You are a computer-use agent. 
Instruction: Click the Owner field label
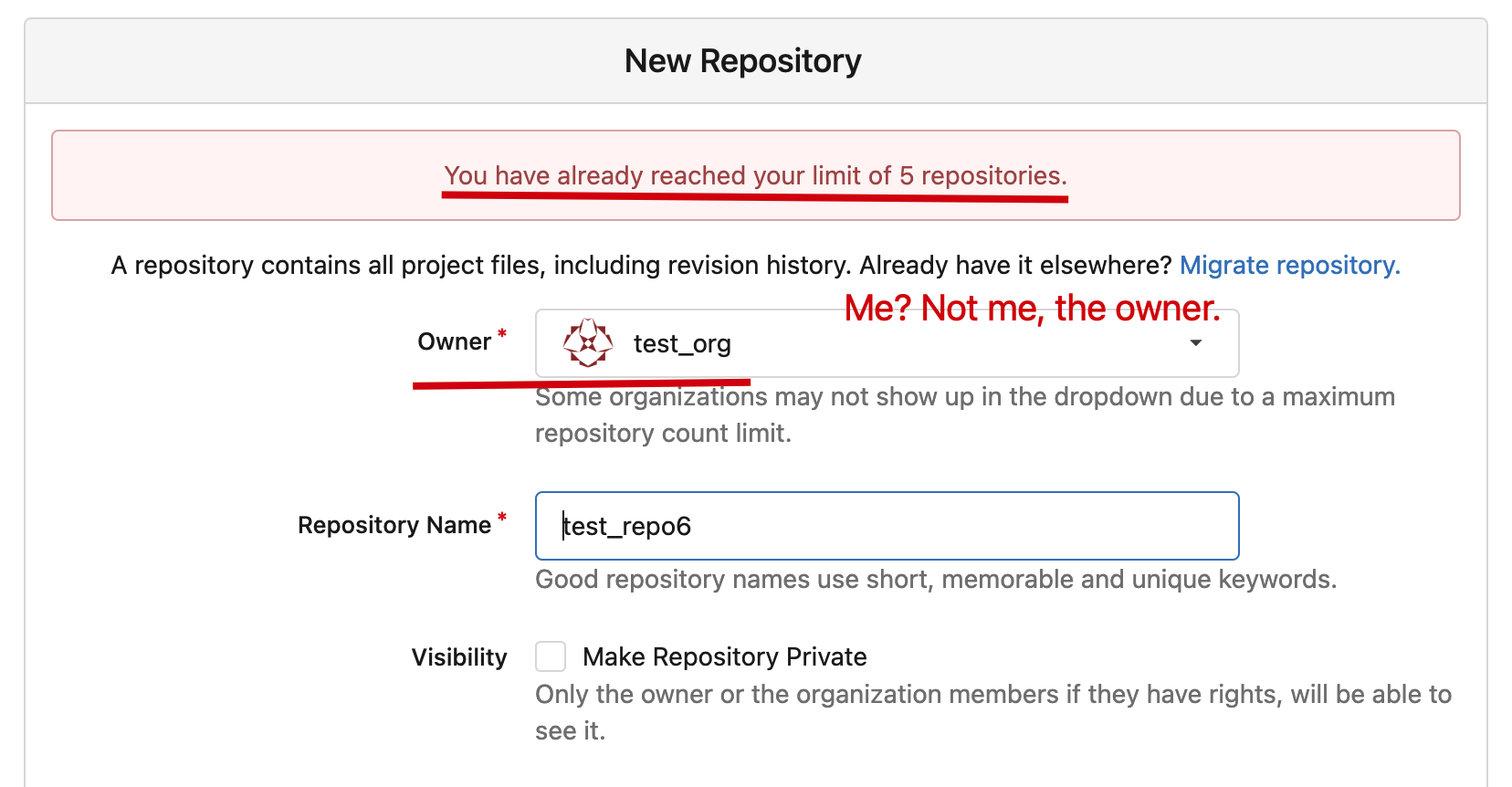click(454, 342)
